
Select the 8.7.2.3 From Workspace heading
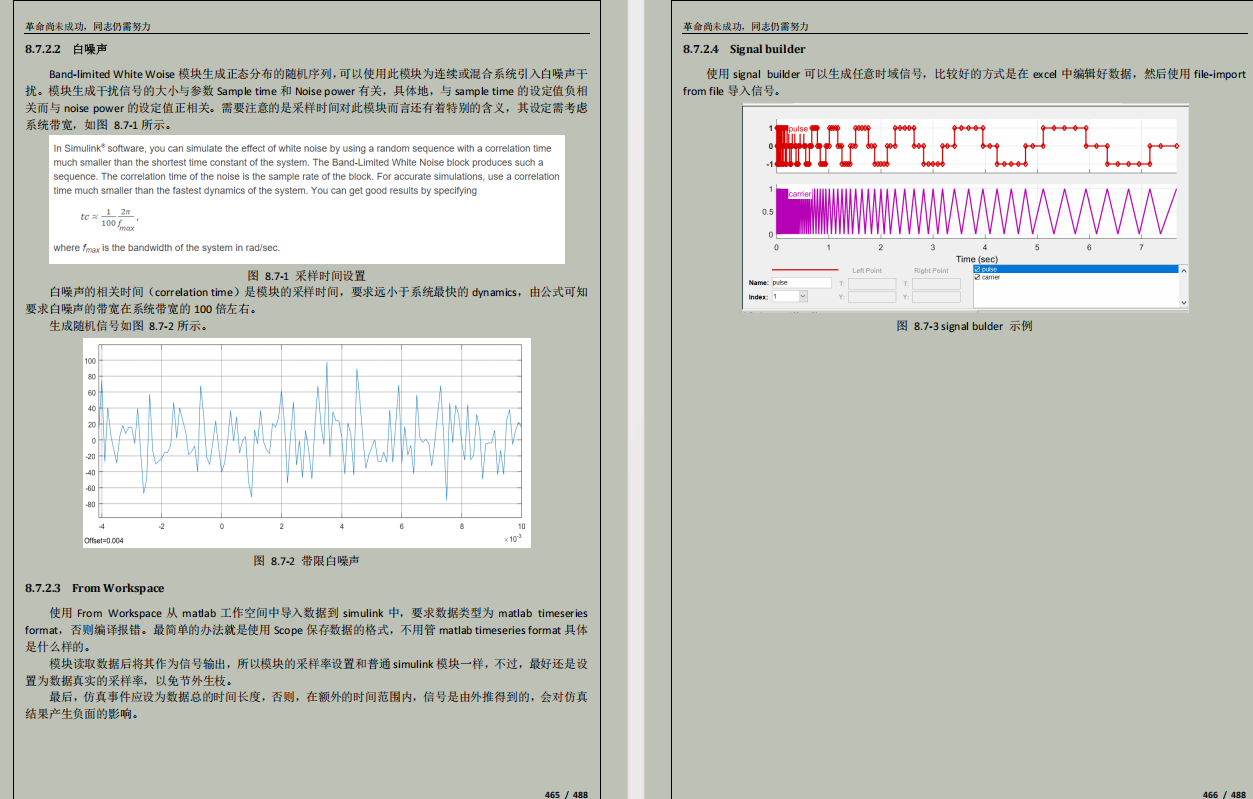point(94,588)
